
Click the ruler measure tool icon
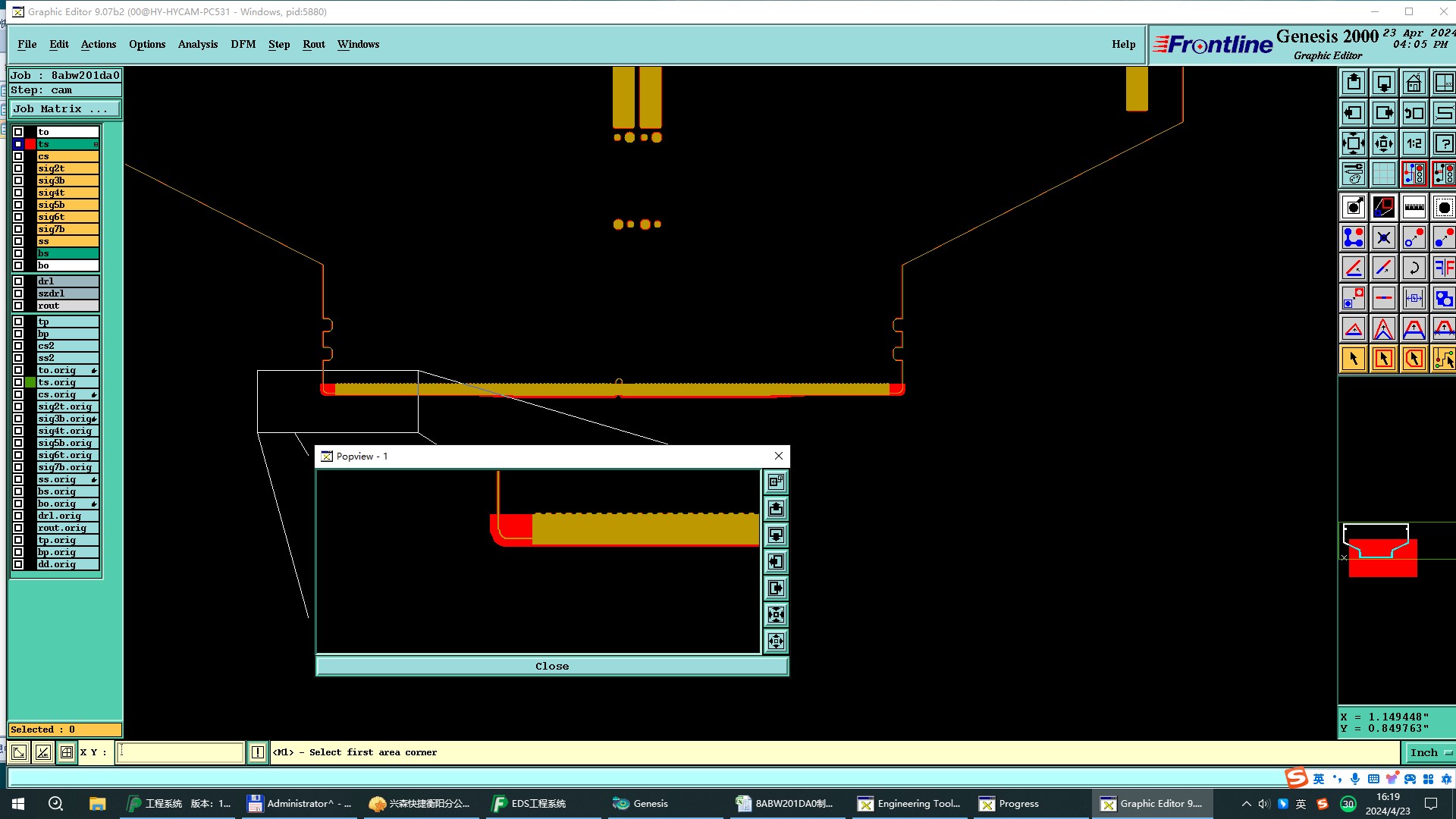1414,207
